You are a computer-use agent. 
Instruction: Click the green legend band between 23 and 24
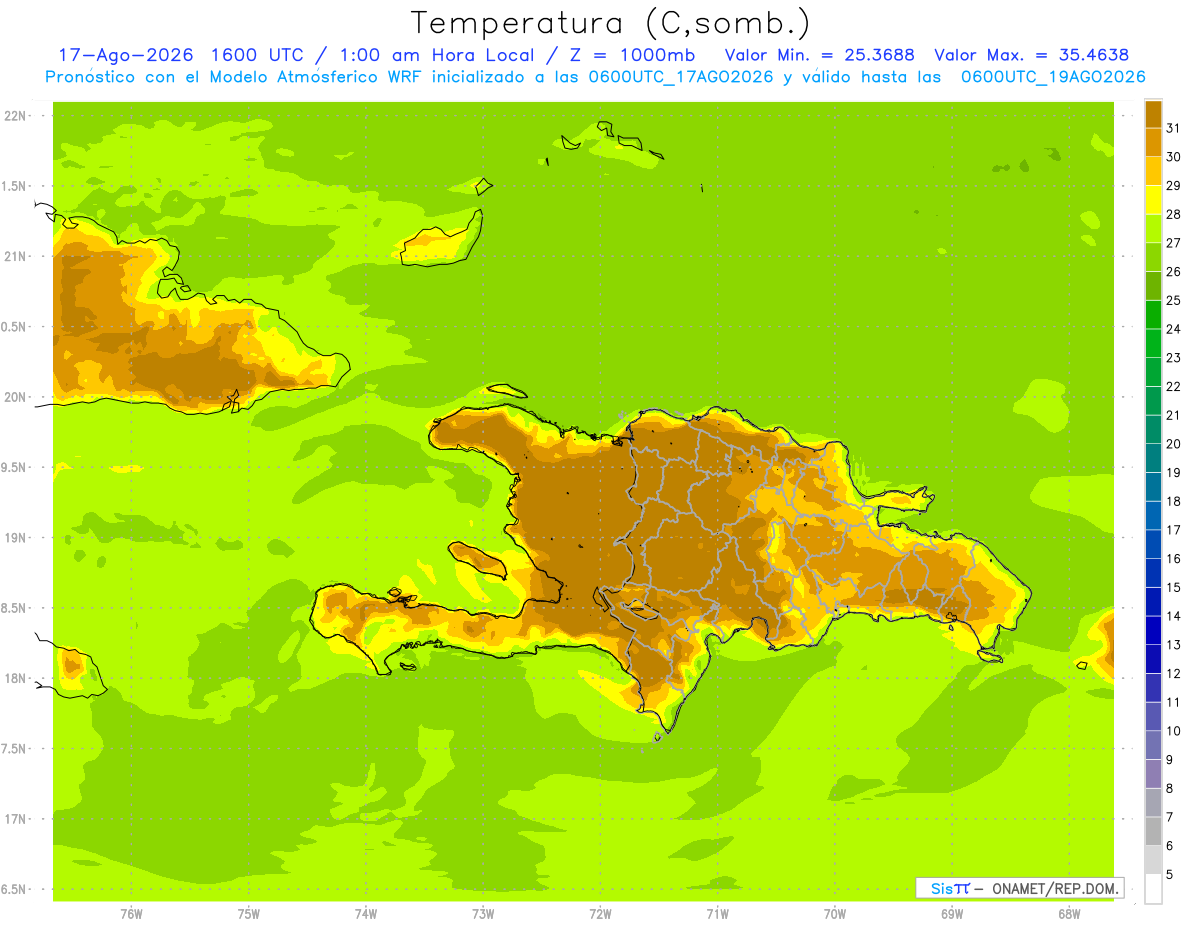click(1153, 343)
